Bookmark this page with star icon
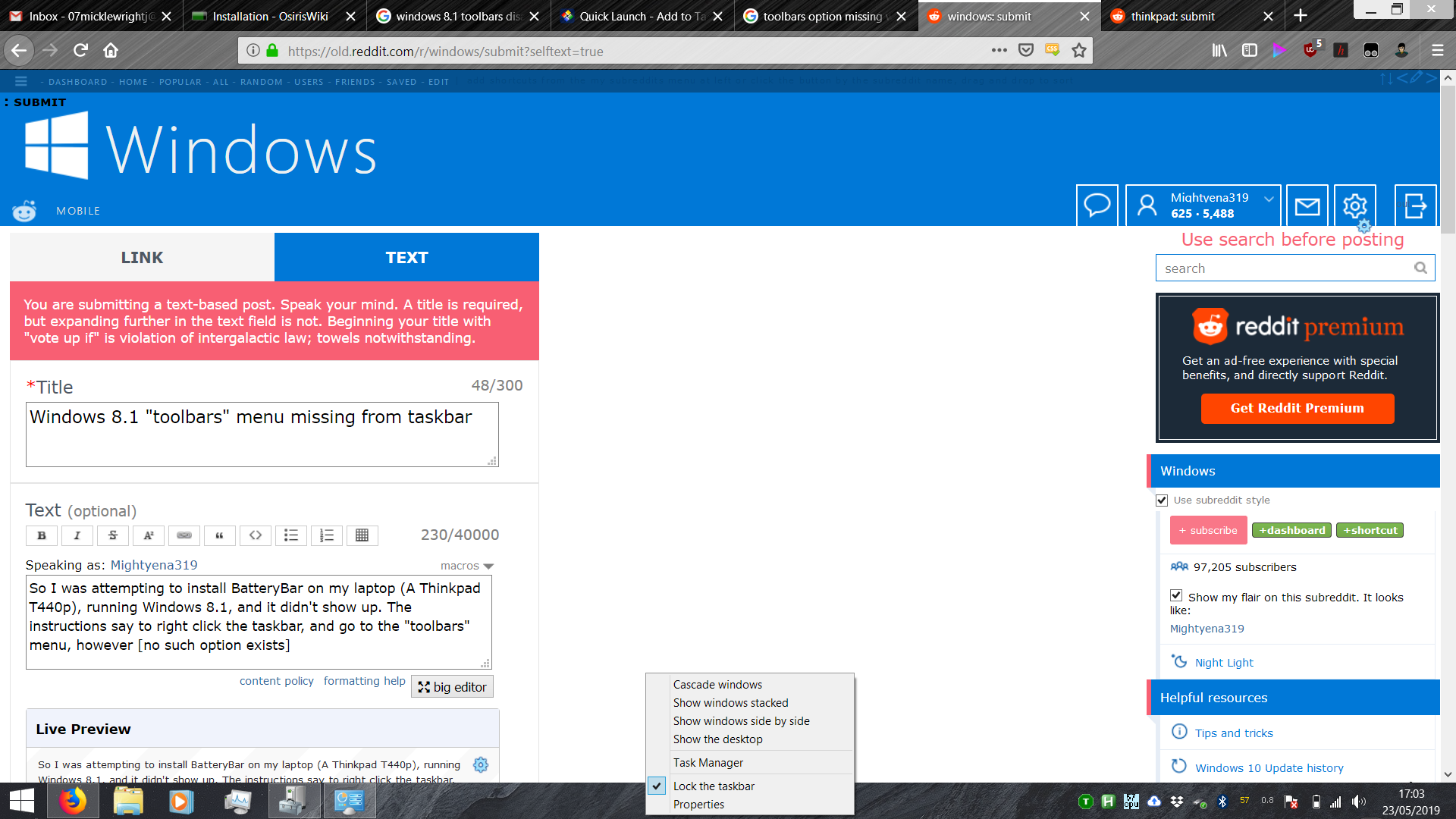This screenshot has height=819, width=1456. 1079,51
